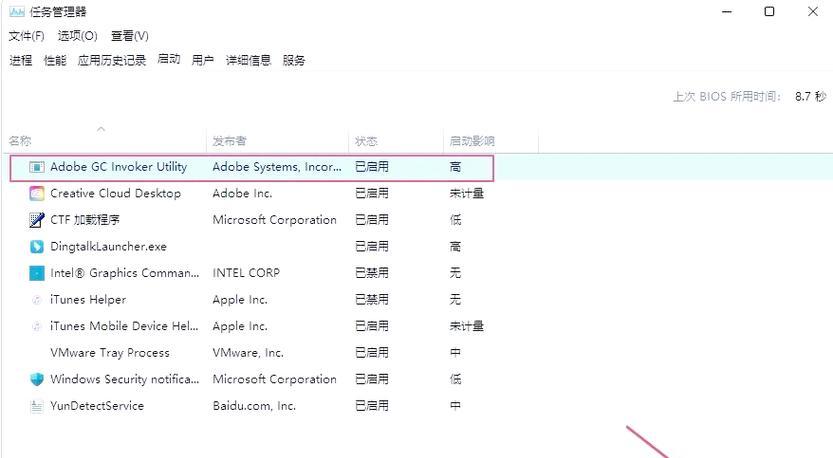833x458 pixels.
Task: Maximize the Task Manager window
Action: [769, 12]
